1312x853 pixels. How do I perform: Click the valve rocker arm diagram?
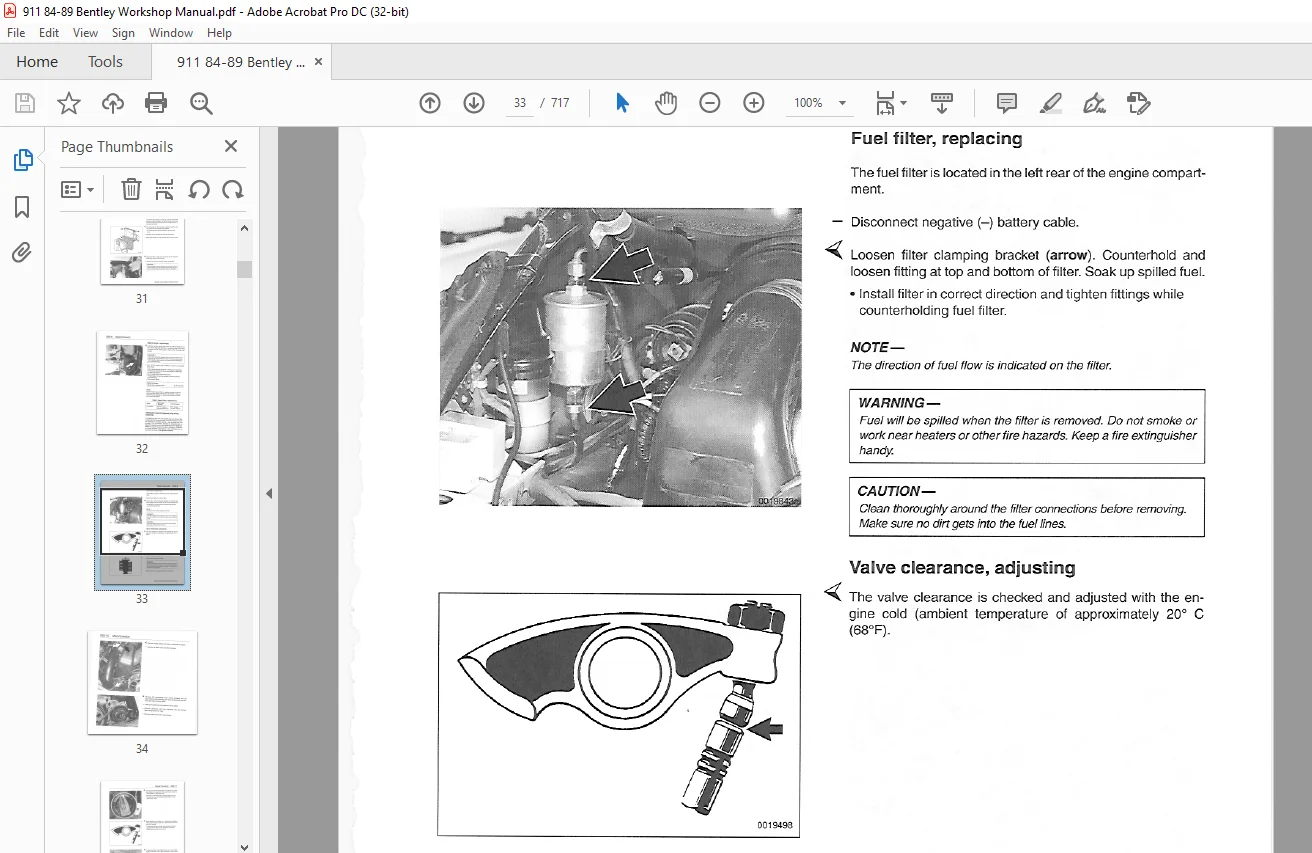point(619,714)
